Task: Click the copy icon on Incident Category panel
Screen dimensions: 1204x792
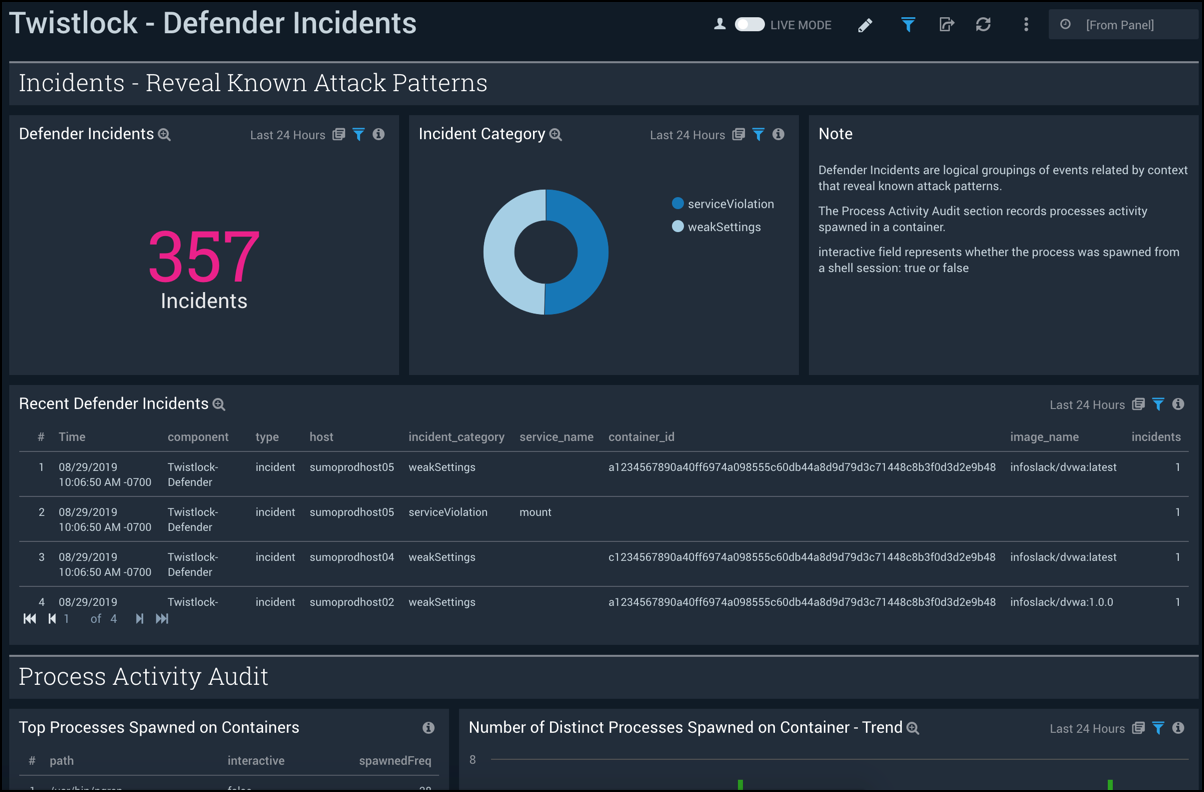Action: 738,133
